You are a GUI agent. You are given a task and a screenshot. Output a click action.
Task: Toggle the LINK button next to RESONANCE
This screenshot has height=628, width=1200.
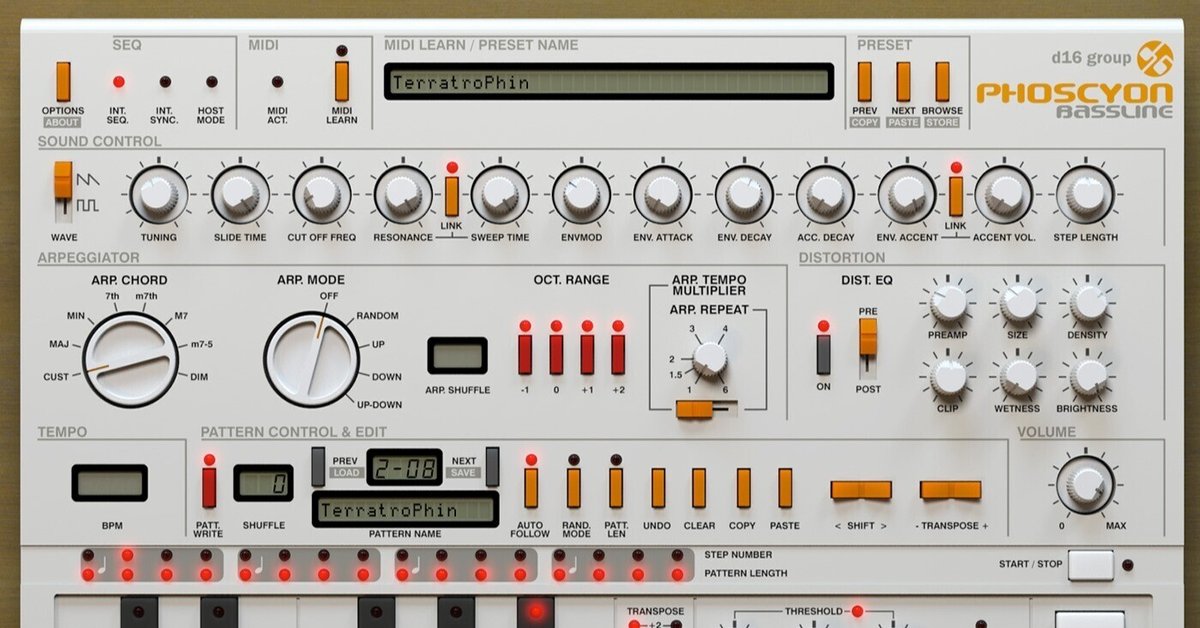(x=452, y=196)
